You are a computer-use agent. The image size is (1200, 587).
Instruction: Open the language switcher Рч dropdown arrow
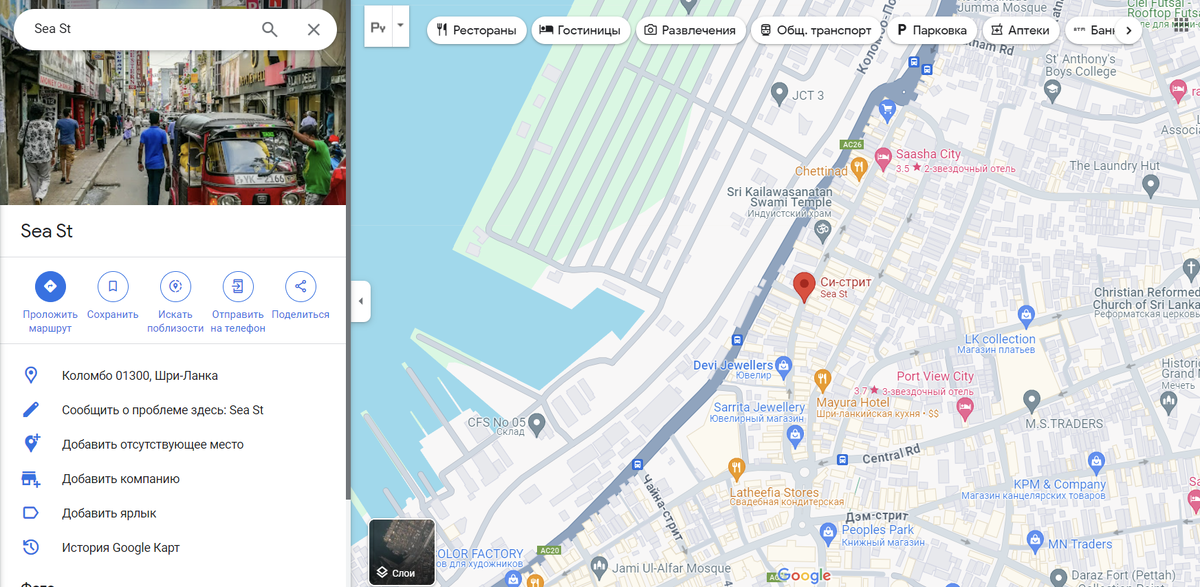coord(400,28)
